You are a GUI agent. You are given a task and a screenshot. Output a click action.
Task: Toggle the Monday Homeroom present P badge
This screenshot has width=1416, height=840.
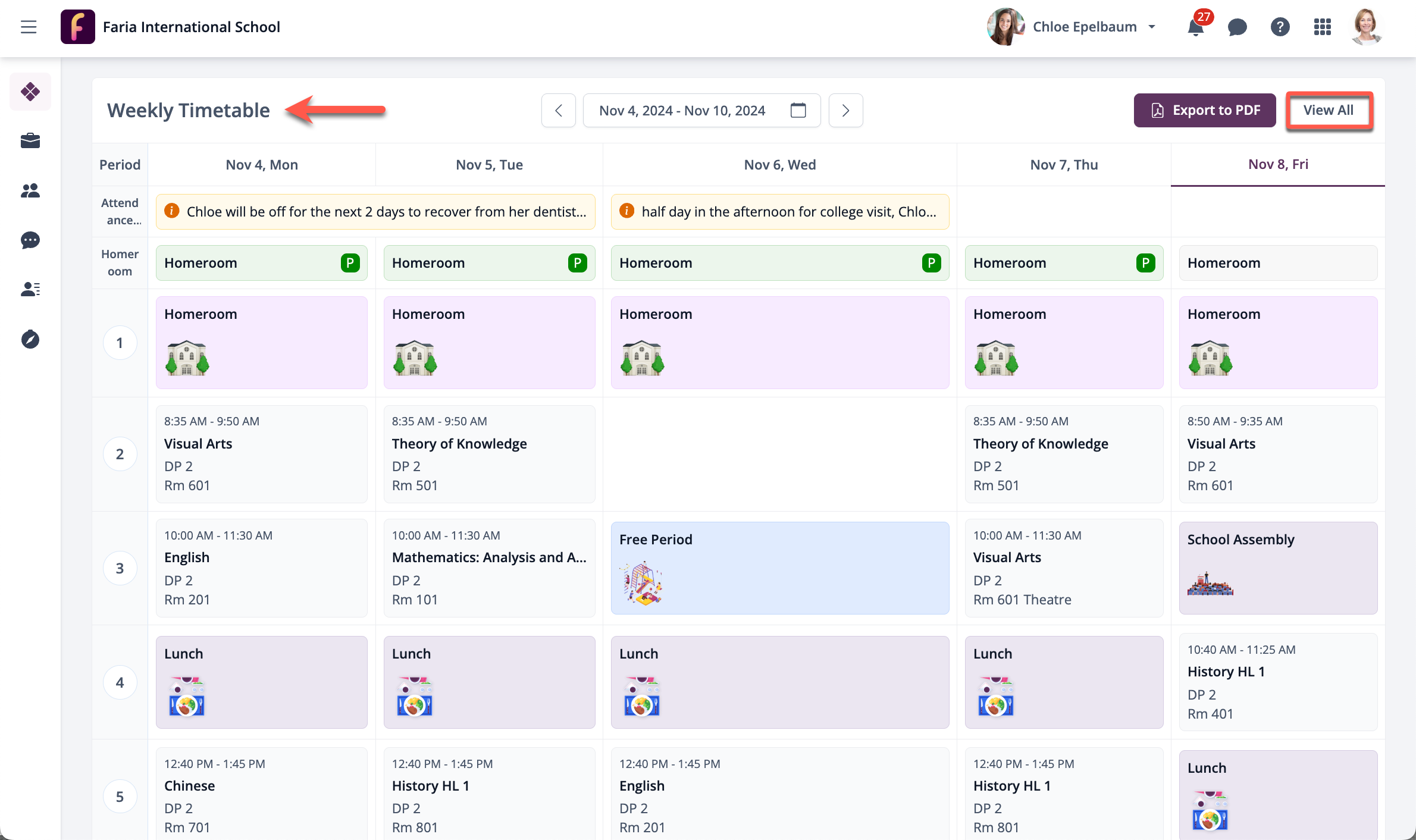pos(350,263)
